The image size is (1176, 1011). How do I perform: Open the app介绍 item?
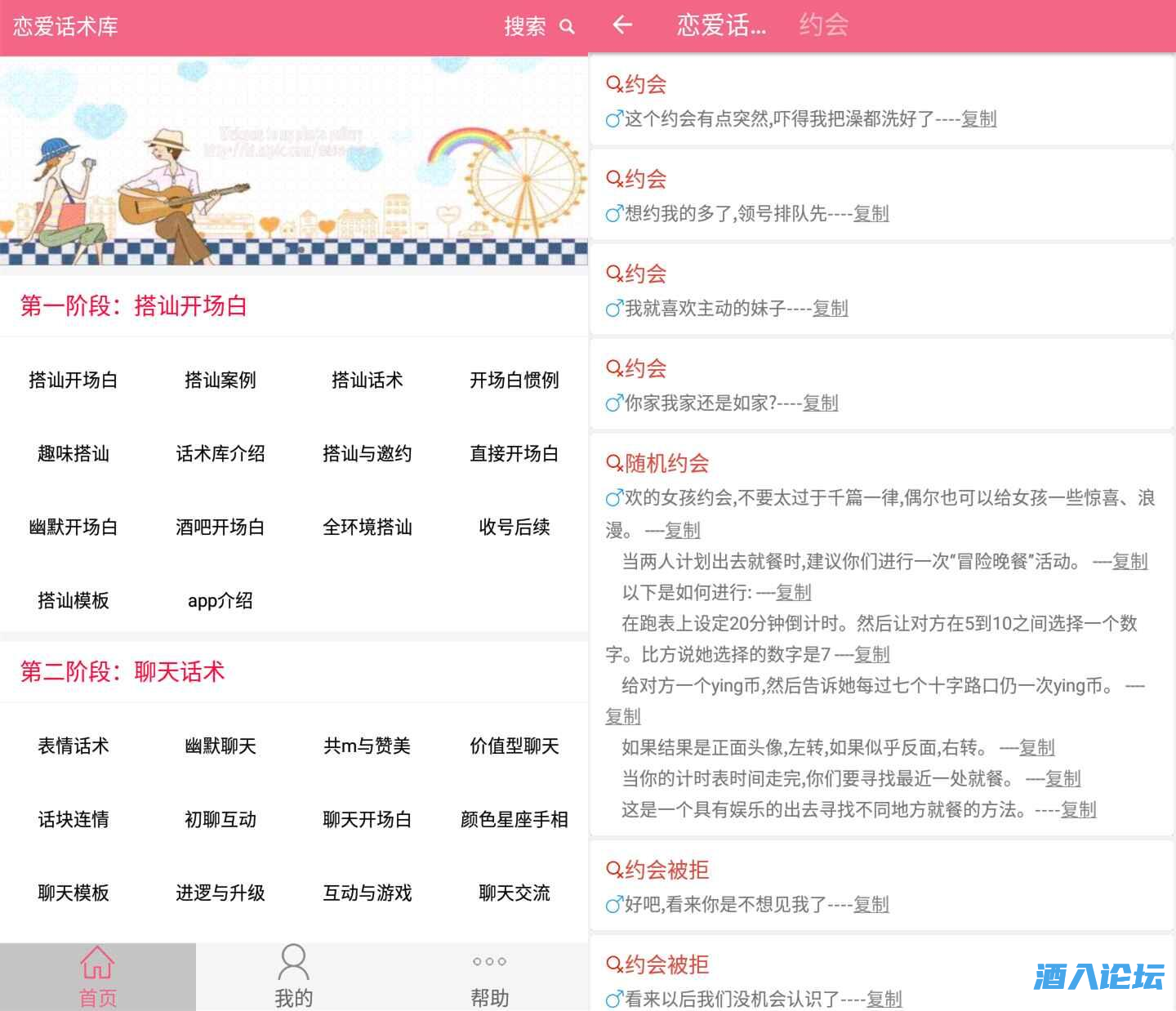tap(220, 600)
